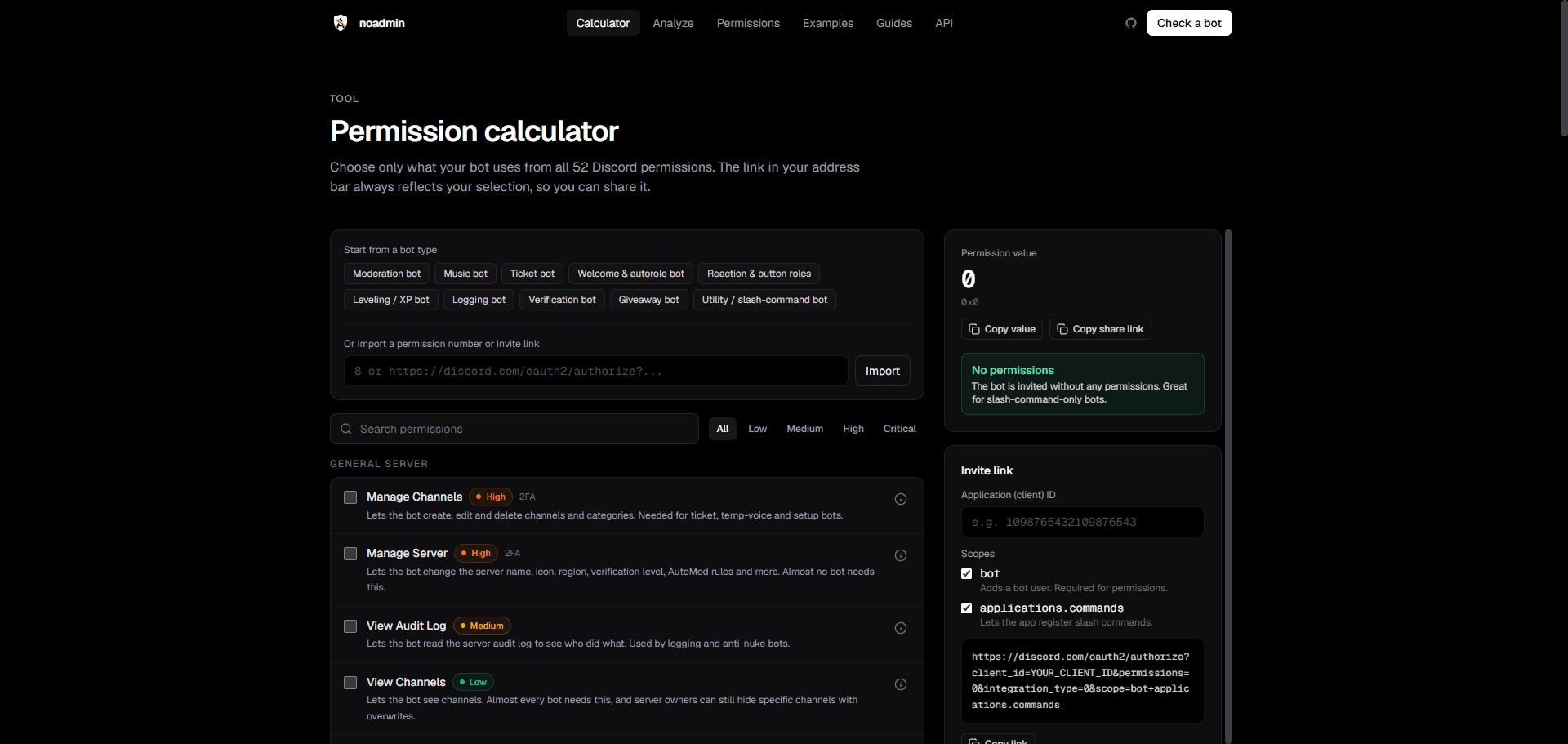Select Leveling / XP bot preset
This screenshot has height=744, width=1568.
[x=391, y=300]
